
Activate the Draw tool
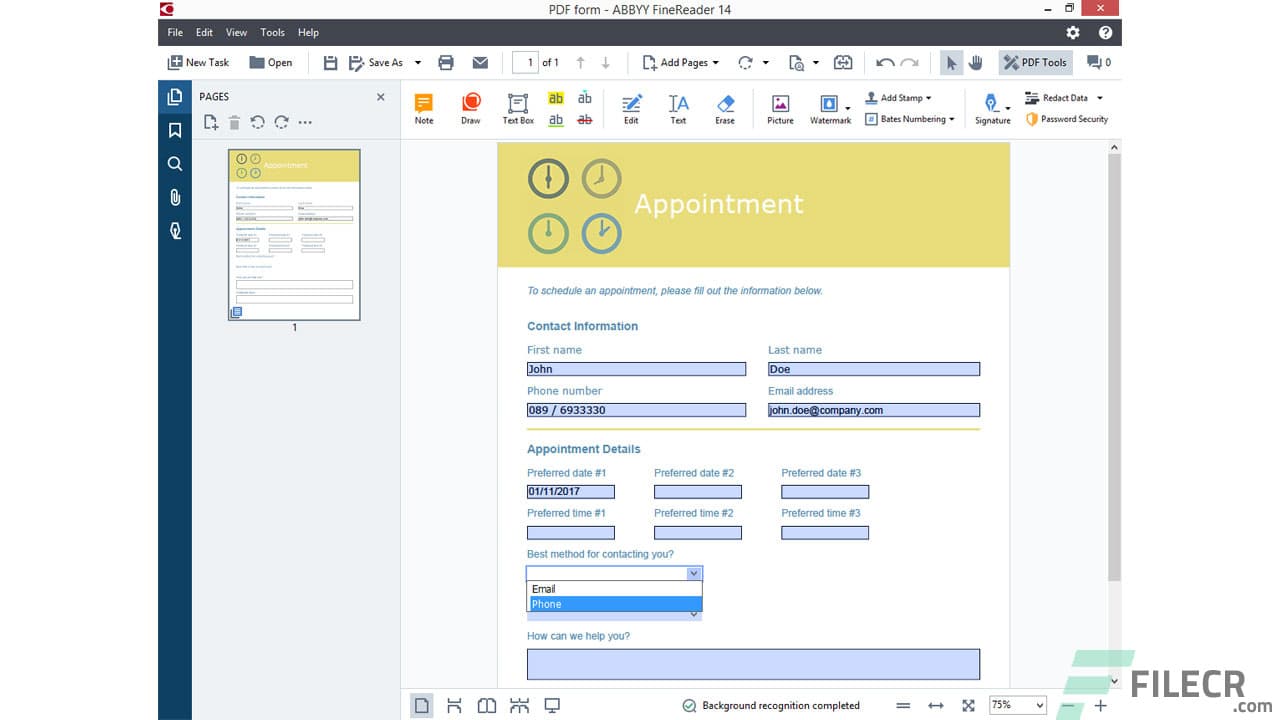(x=470, y=107)
